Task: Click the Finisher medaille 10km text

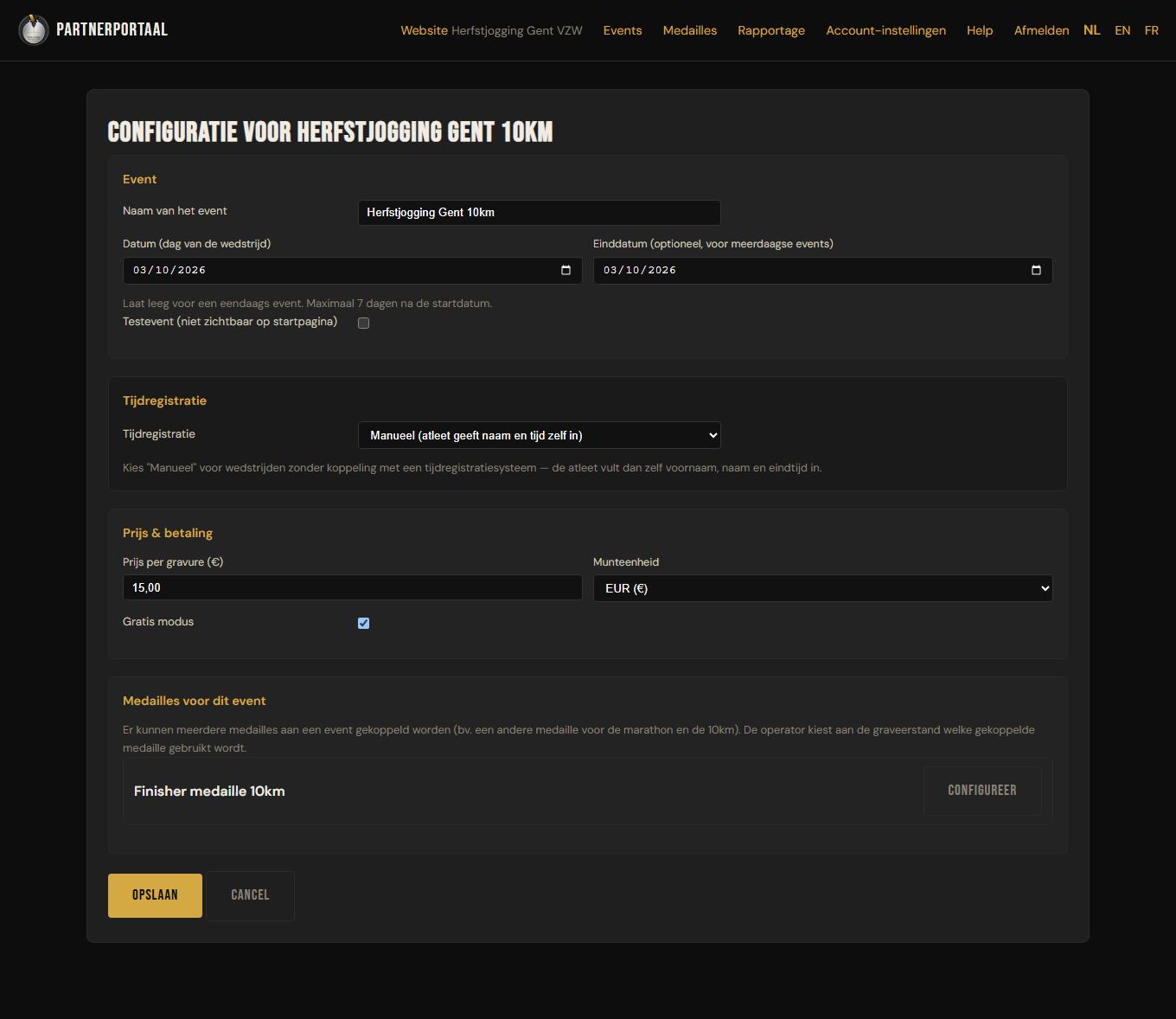Action: 209,791
